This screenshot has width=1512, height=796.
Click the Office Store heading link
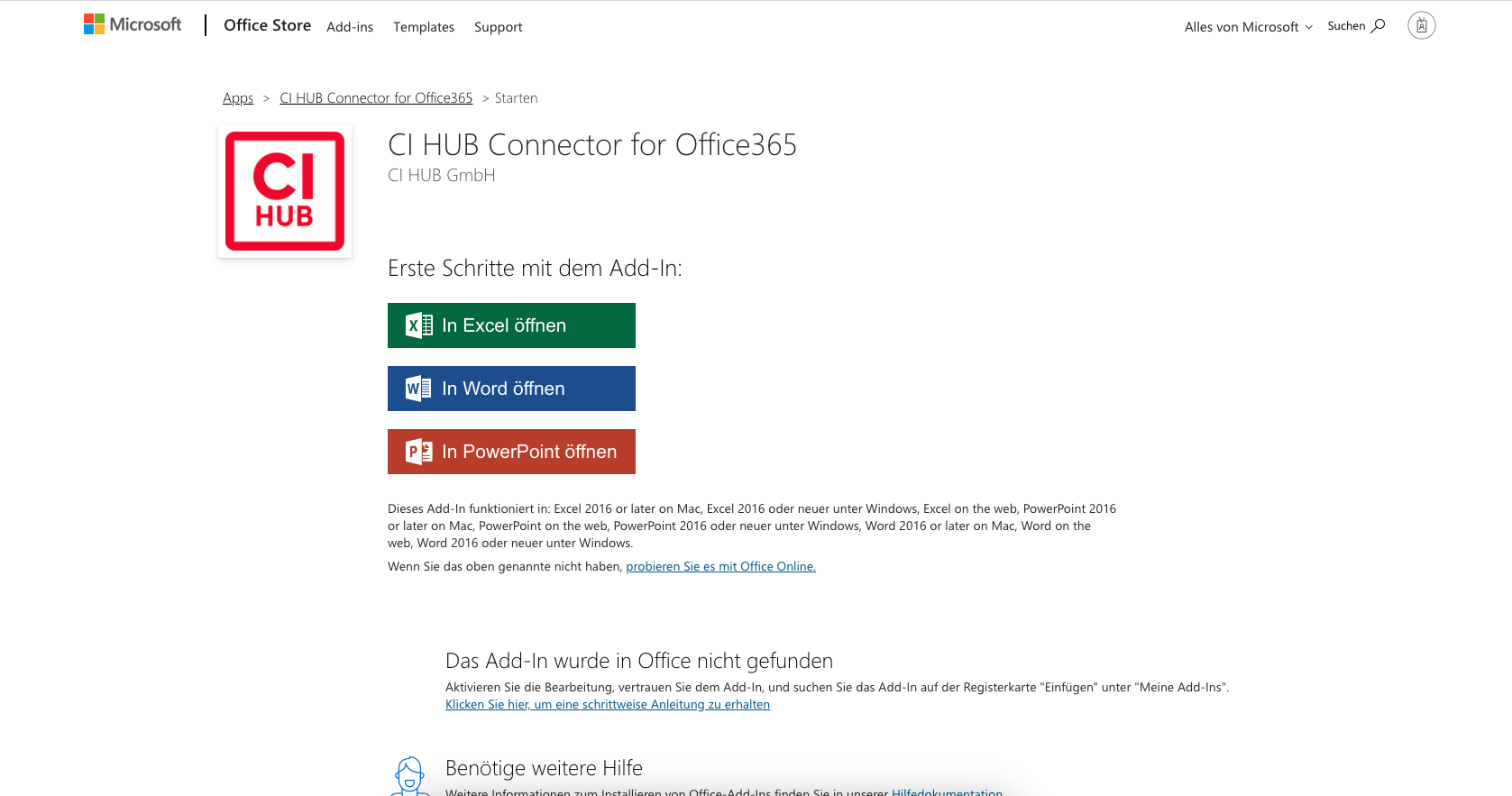click(267, 25)
